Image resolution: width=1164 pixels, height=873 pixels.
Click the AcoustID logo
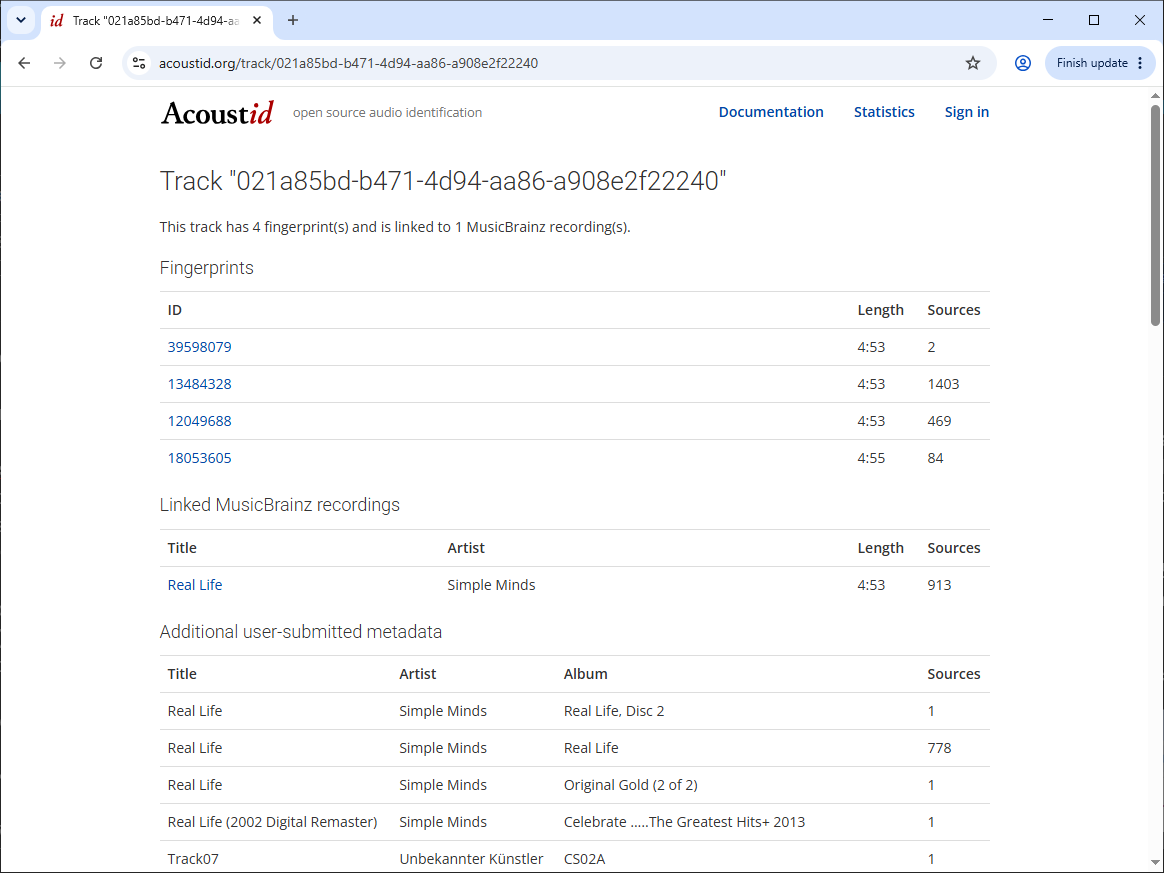pos(217,112)
